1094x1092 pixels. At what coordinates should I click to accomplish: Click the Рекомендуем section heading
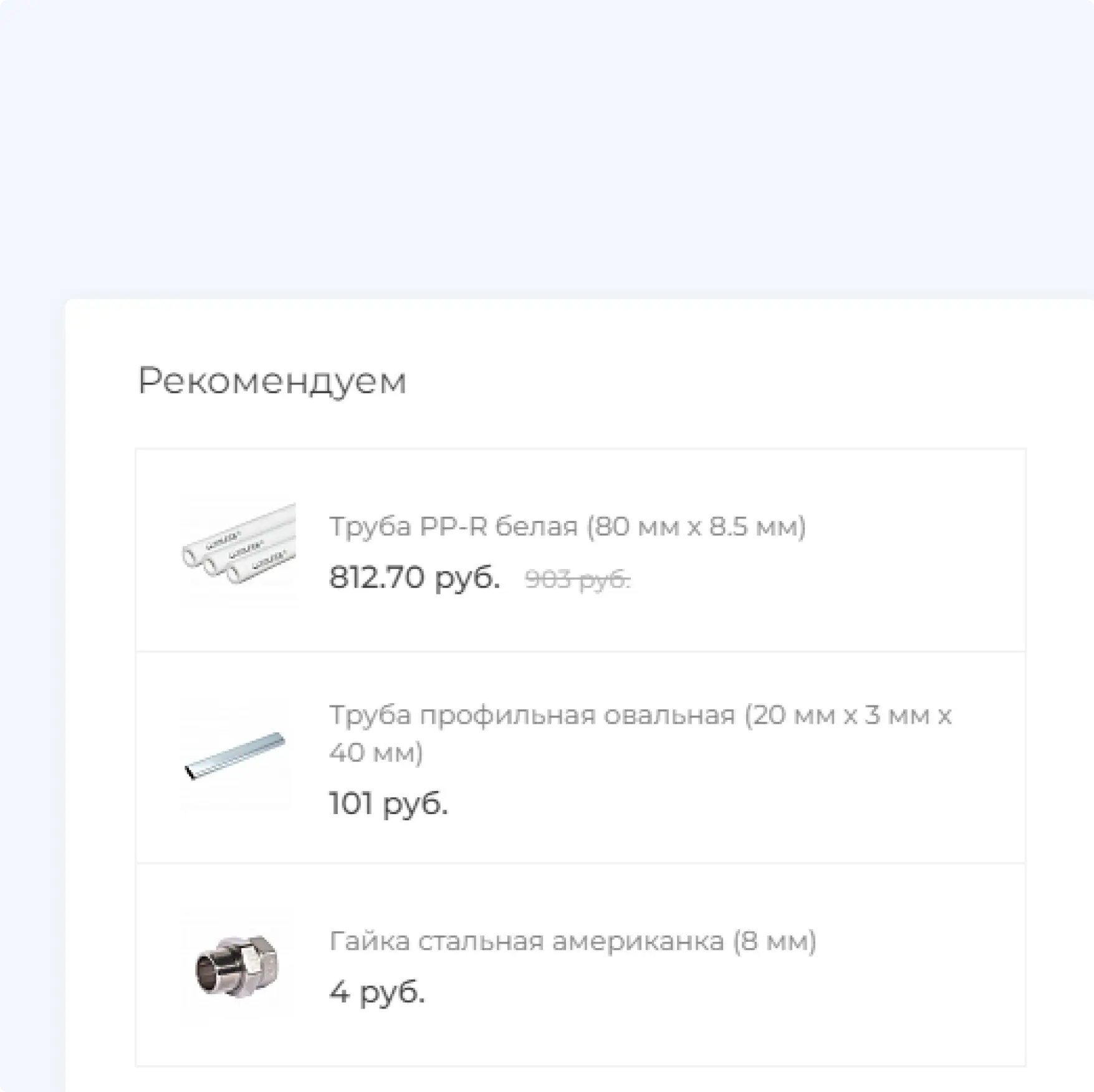point(272,381)
